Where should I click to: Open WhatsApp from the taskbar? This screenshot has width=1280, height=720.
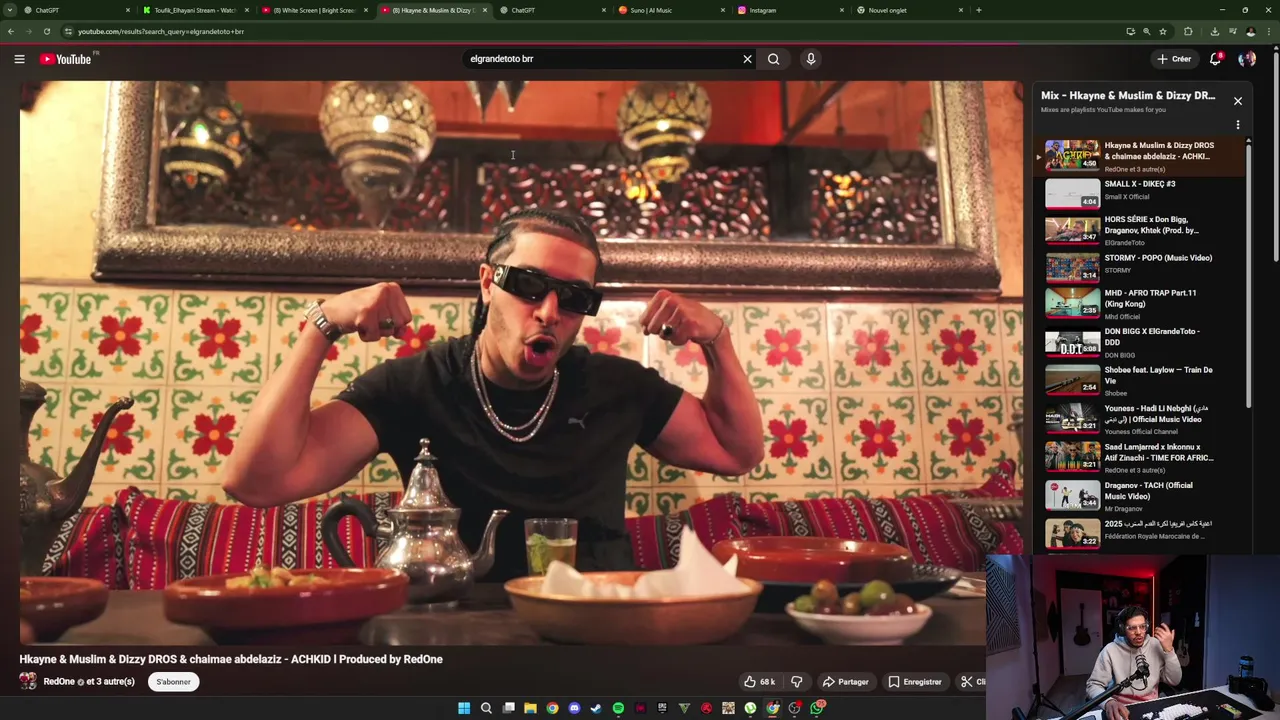817,708
